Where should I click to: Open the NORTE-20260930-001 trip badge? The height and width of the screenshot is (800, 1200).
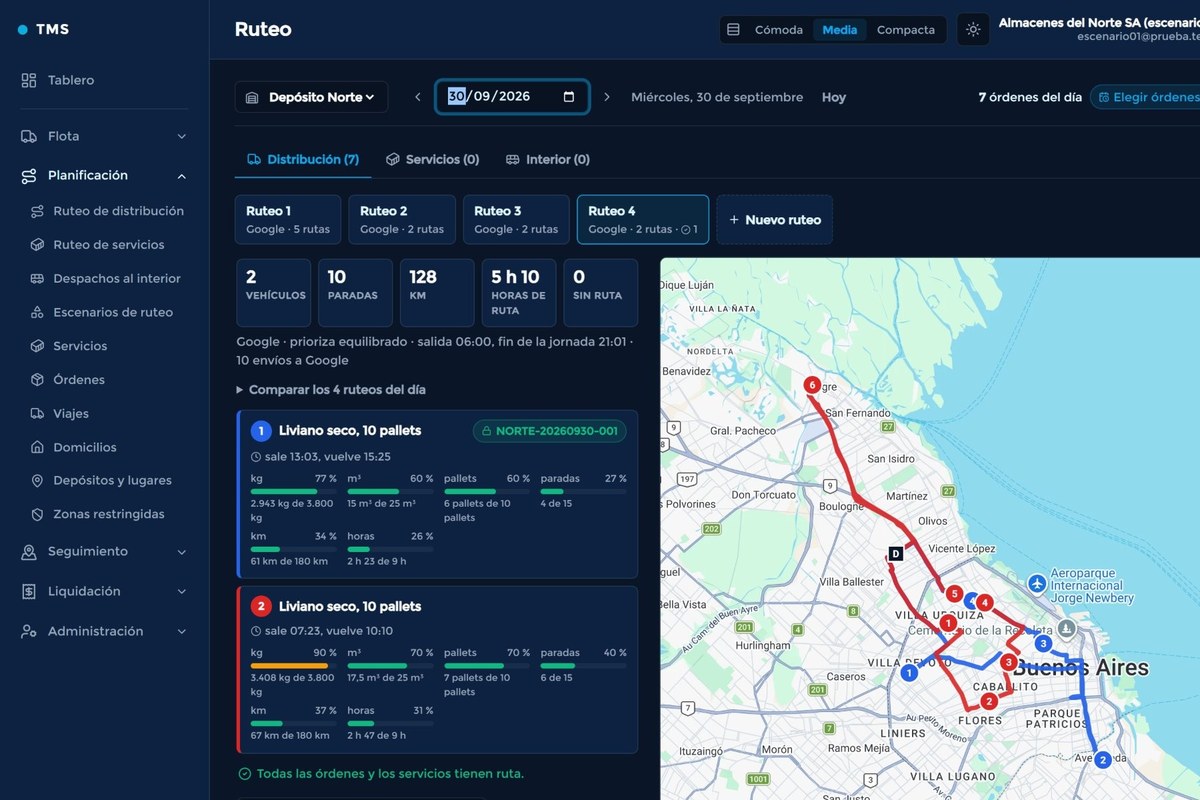(x=550, y=431)
